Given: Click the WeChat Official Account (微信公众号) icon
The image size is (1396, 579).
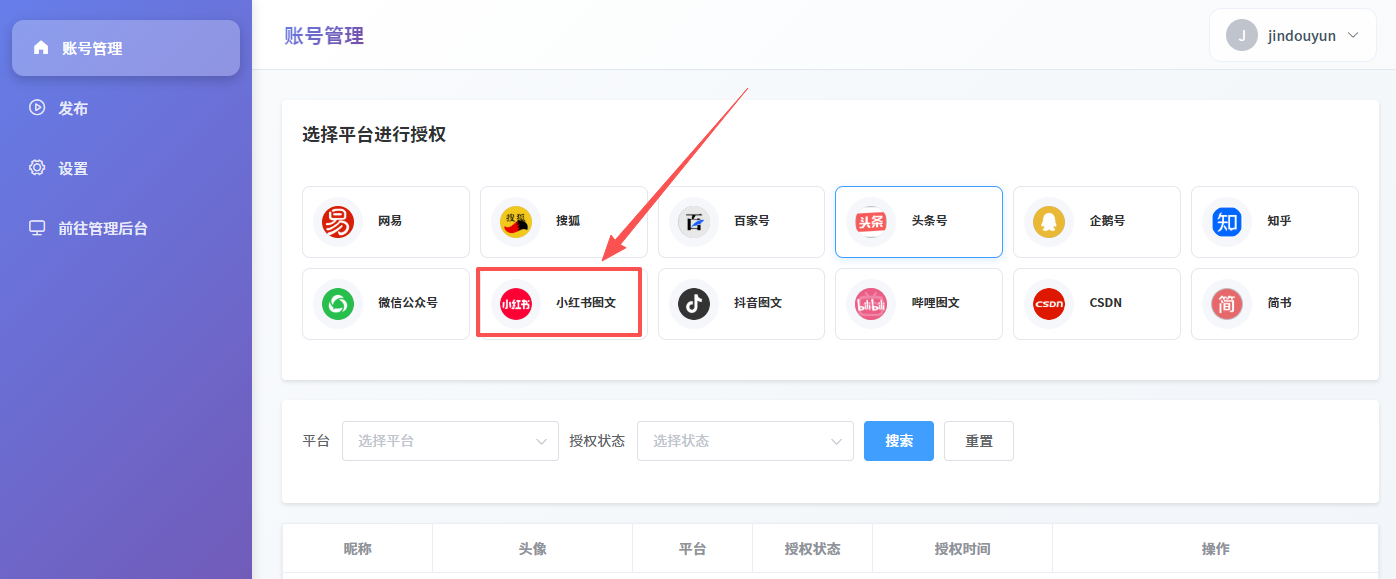Looking at the screenshot, I should [x=338, y=303].
